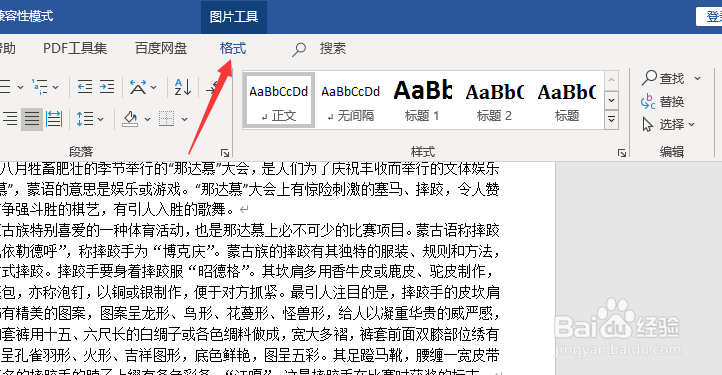Click the 登录 button in title bar

pos(709,17)
